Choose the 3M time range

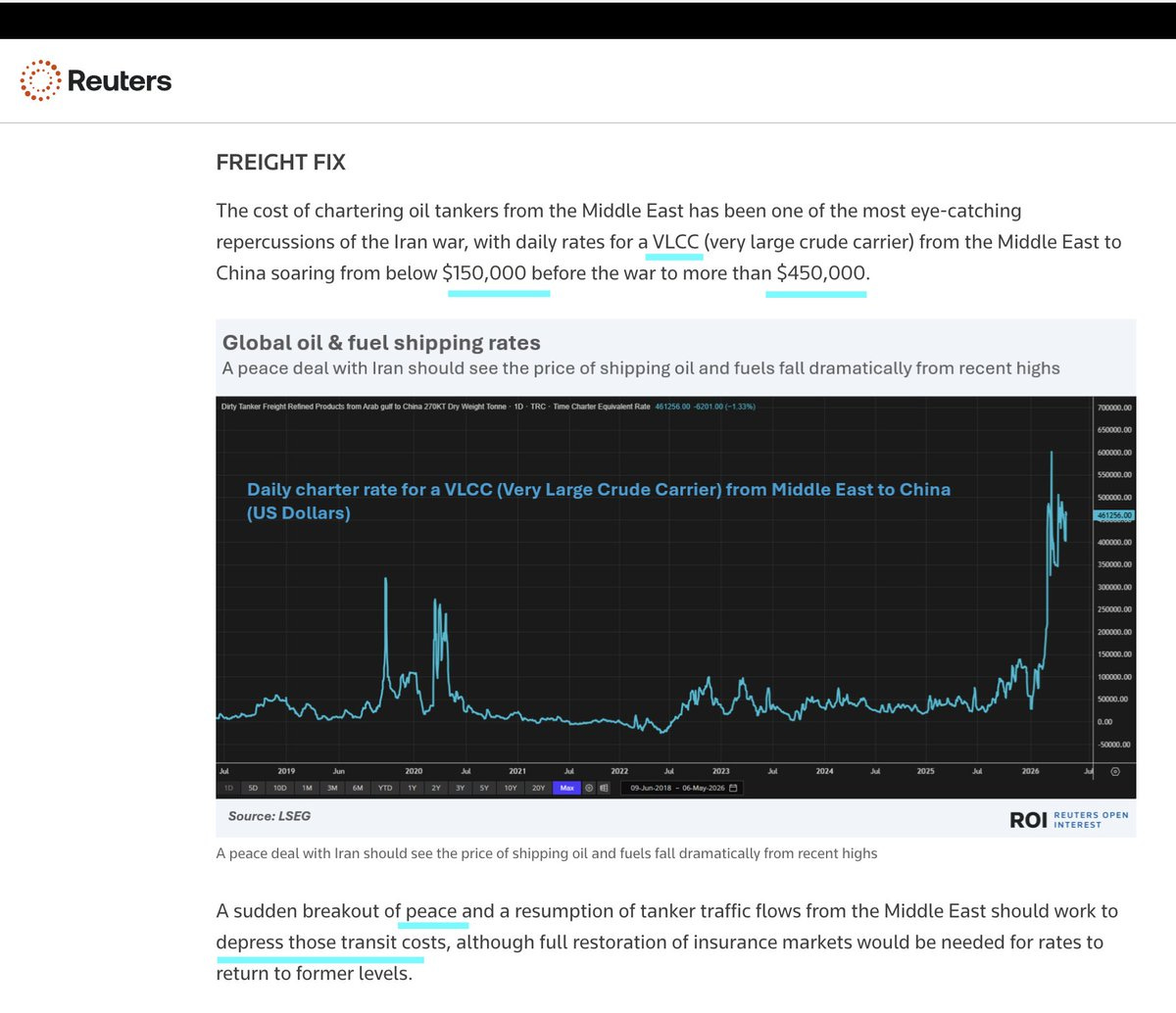pyautogui.click(x=332, y=788)
